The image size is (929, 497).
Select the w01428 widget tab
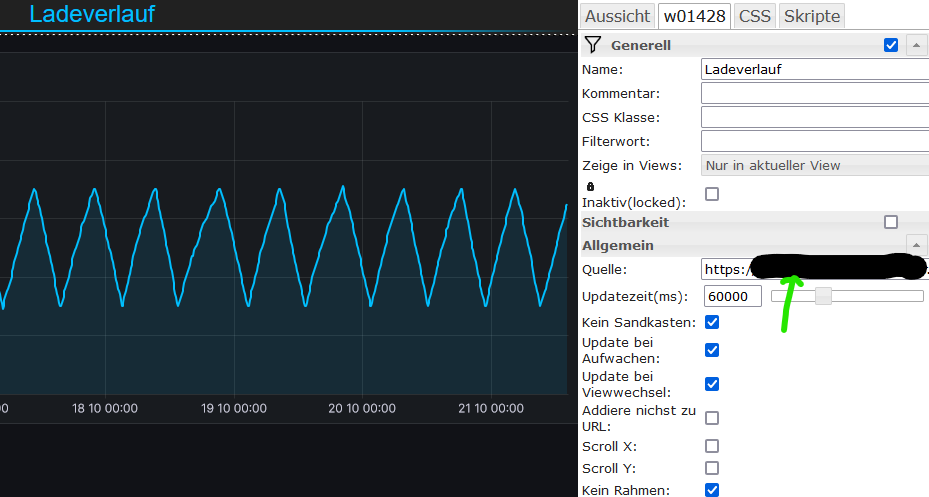694,16
